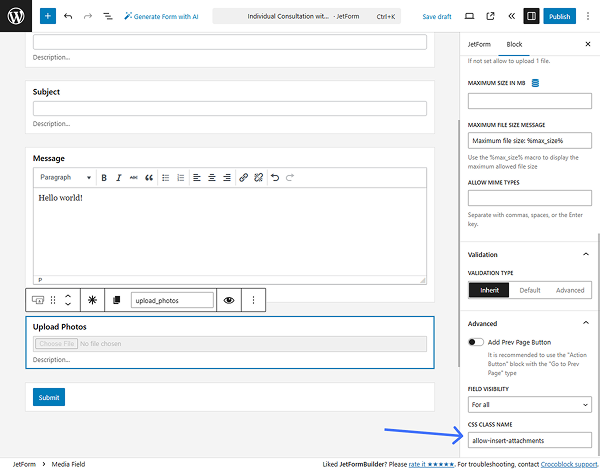
Task: Align text left in Message editor
Action: pos(197,178)
